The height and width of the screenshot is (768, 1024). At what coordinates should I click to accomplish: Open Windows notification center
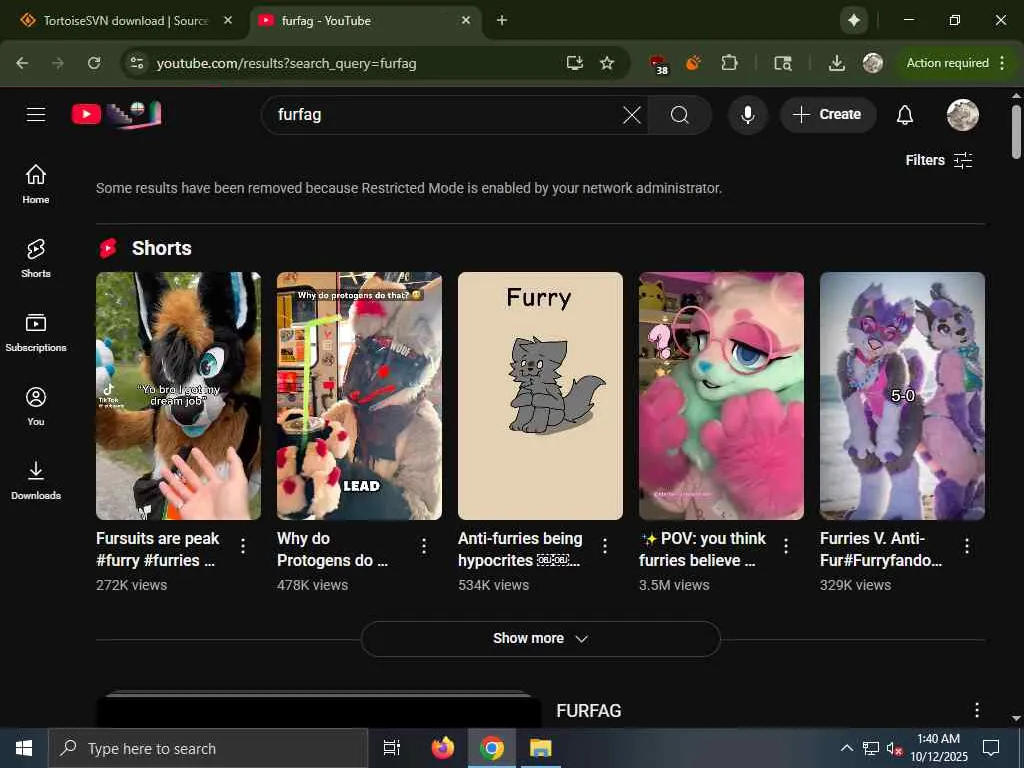991,748
